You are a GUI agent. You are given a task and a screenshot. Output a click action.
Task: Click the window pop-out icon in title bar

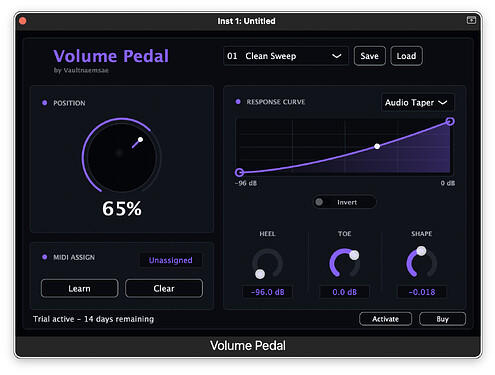(x=471, y=20)
